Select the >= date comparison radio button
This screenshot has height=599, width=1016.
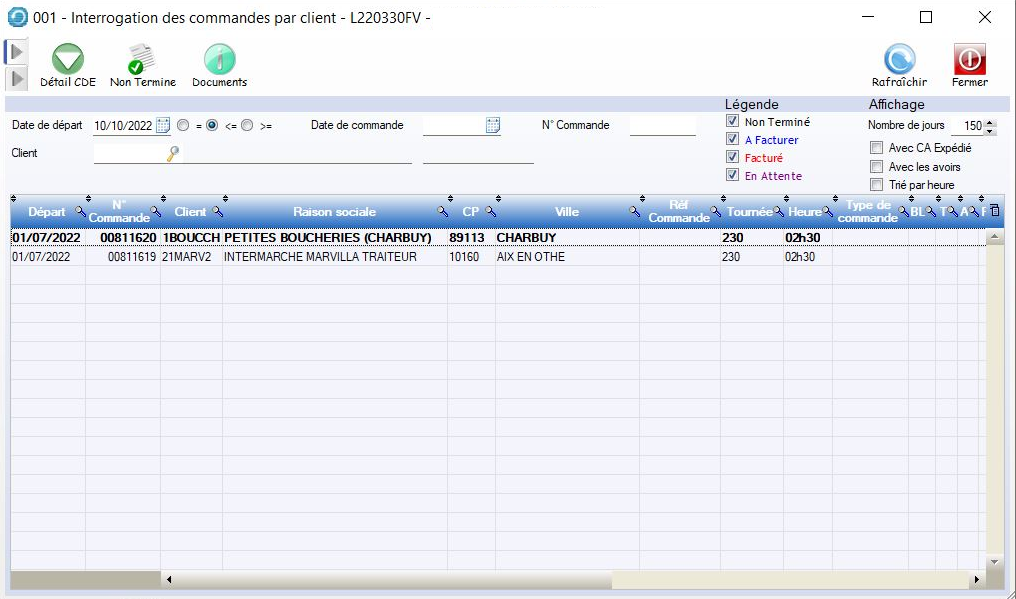tap(247, 126)
